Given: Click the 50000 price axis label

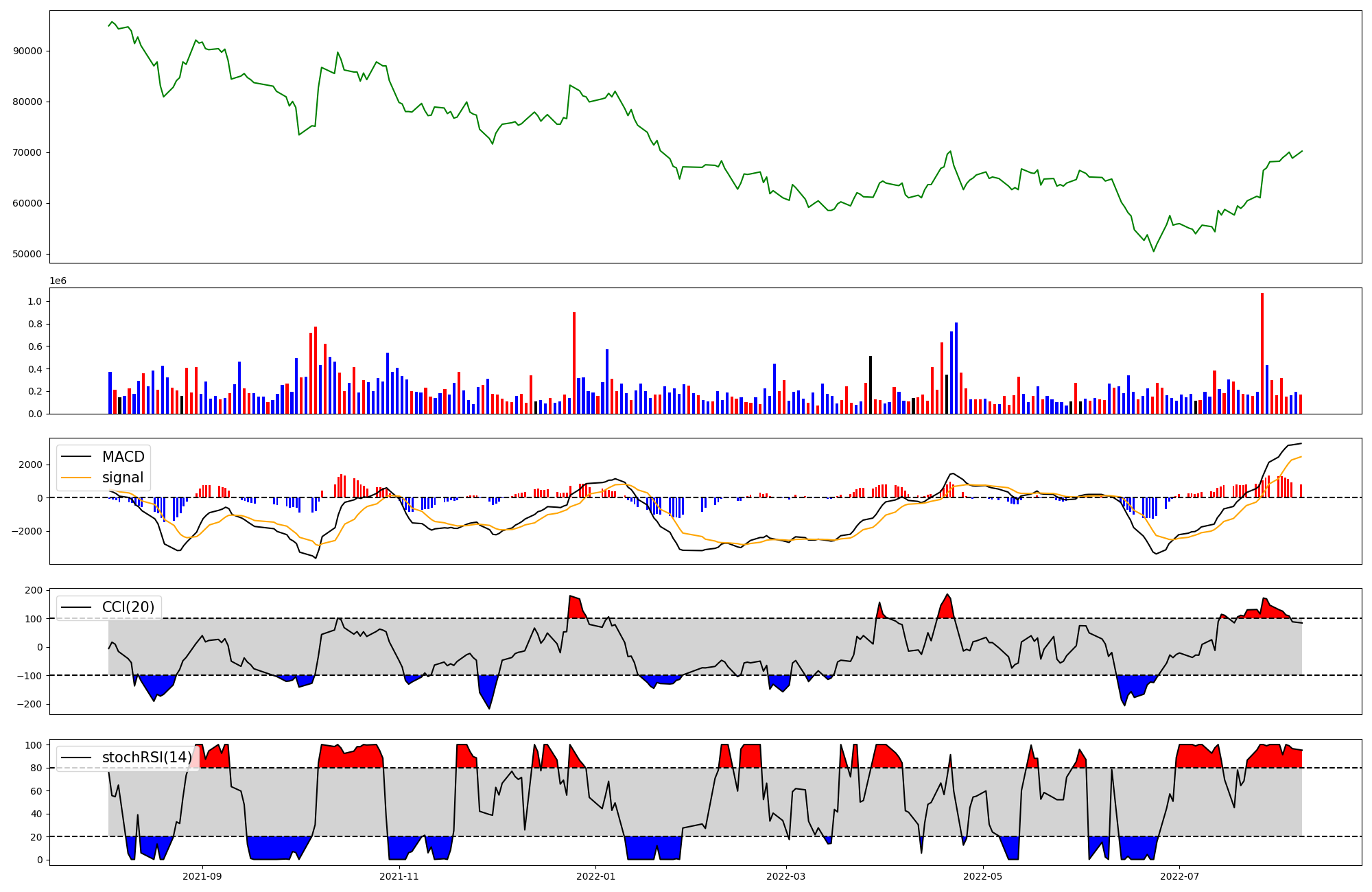Looking at the screenshot, I should pos(27,255).
